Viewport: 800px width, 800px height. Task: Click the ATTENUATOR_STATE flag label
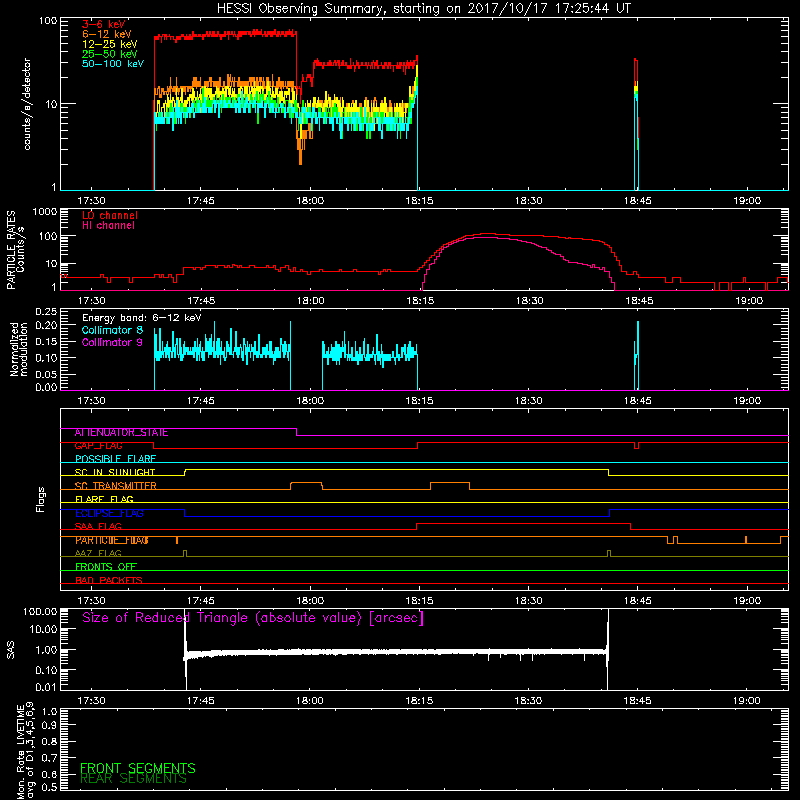121,433
